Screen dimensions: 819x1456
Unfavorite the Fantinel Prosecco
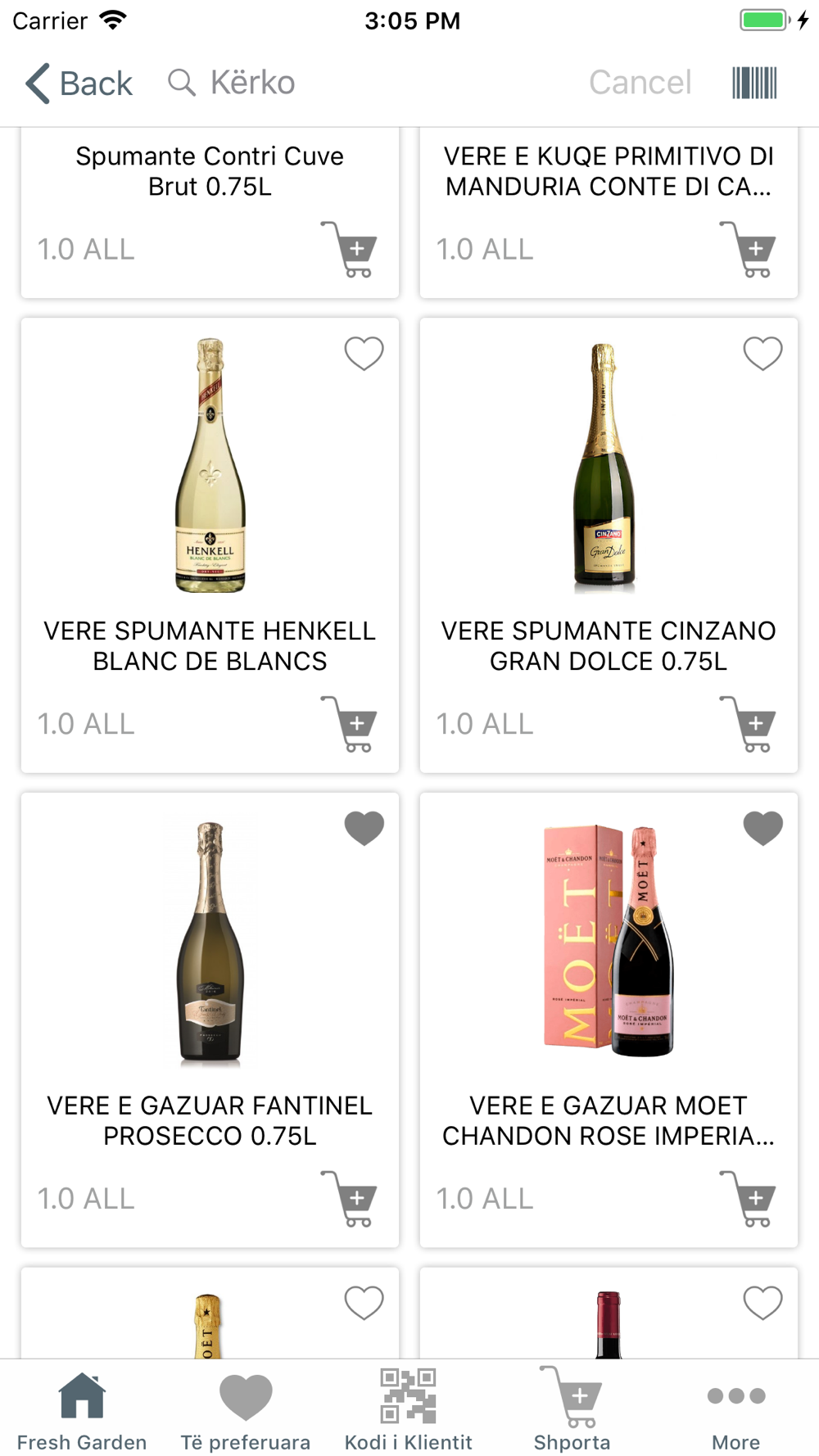[364, 828]
